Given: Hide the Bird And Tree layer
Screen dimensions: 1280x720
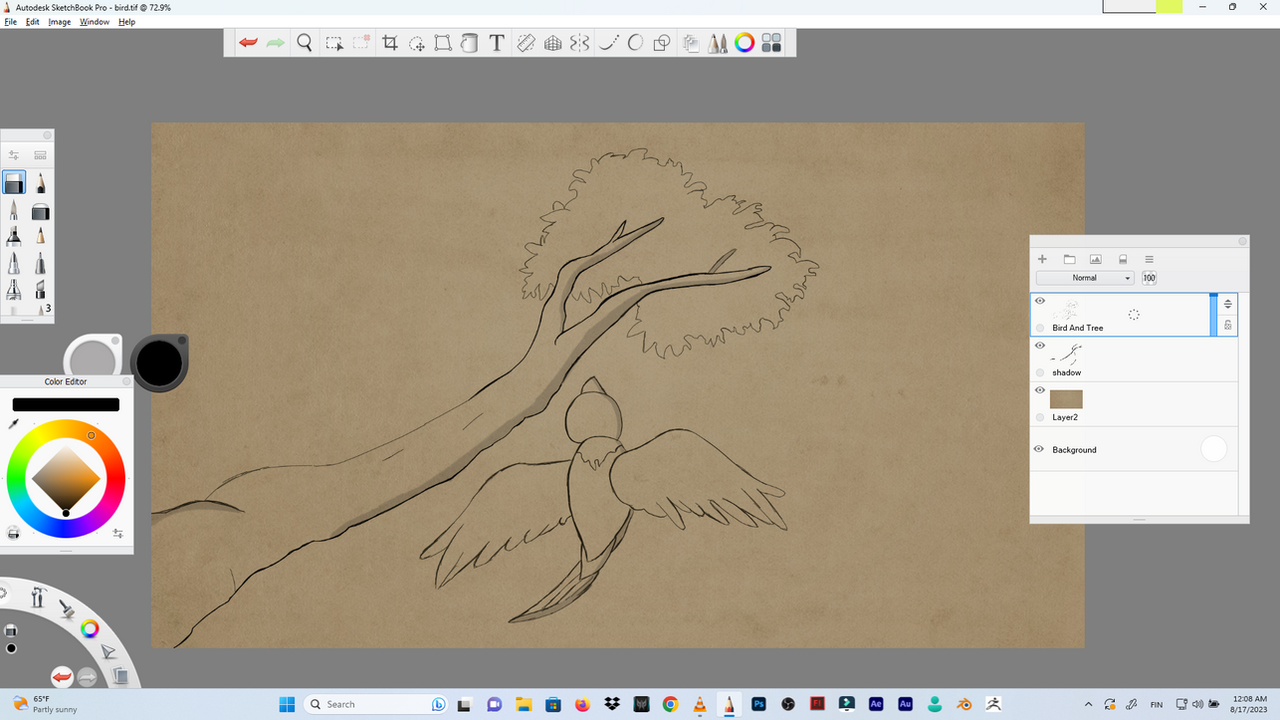Looking at the screenshot, I should pyautogui.click(x=1040, y=301).
